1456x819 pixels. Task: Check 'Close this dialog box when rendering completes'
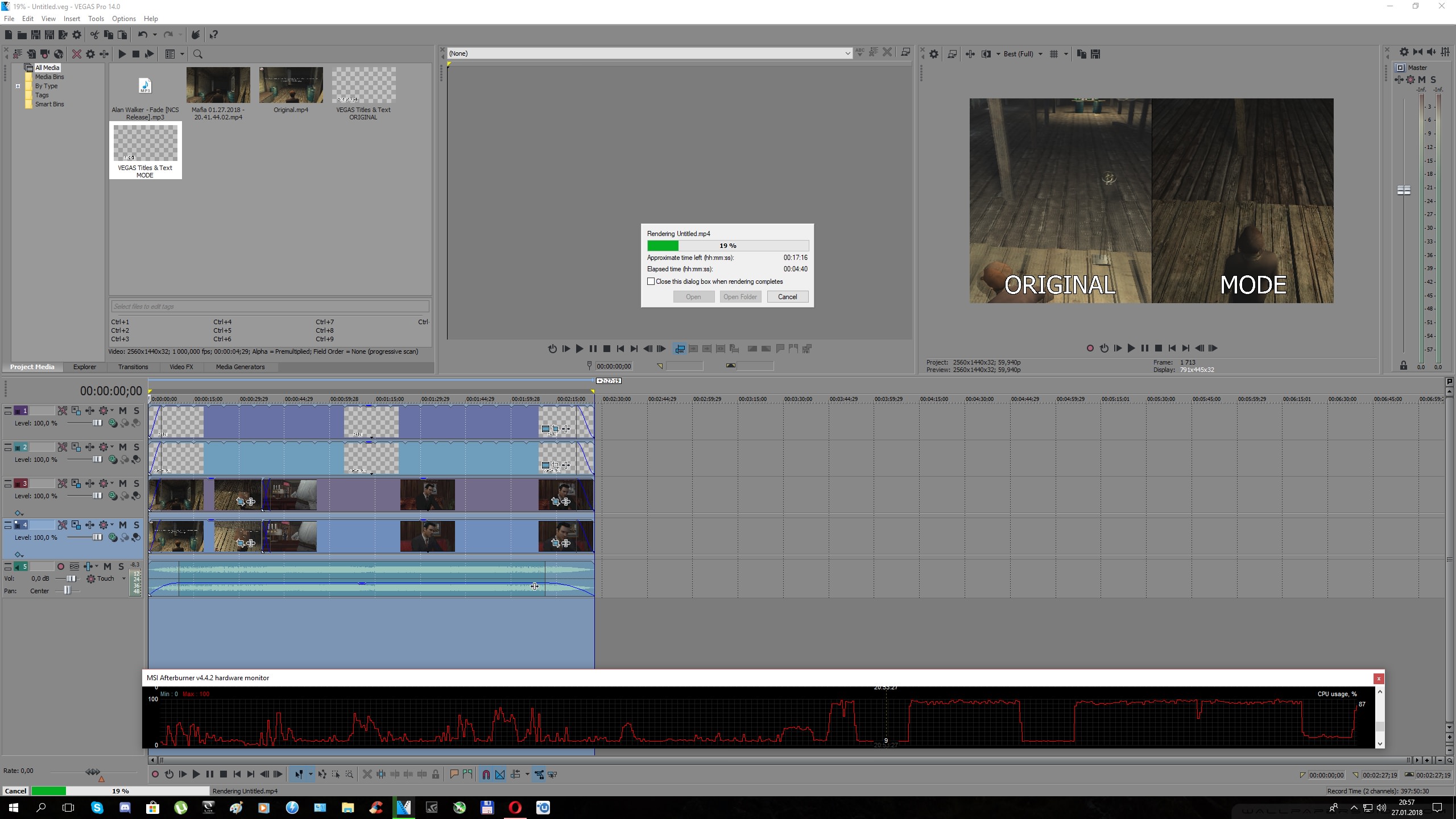pos(651,282)
